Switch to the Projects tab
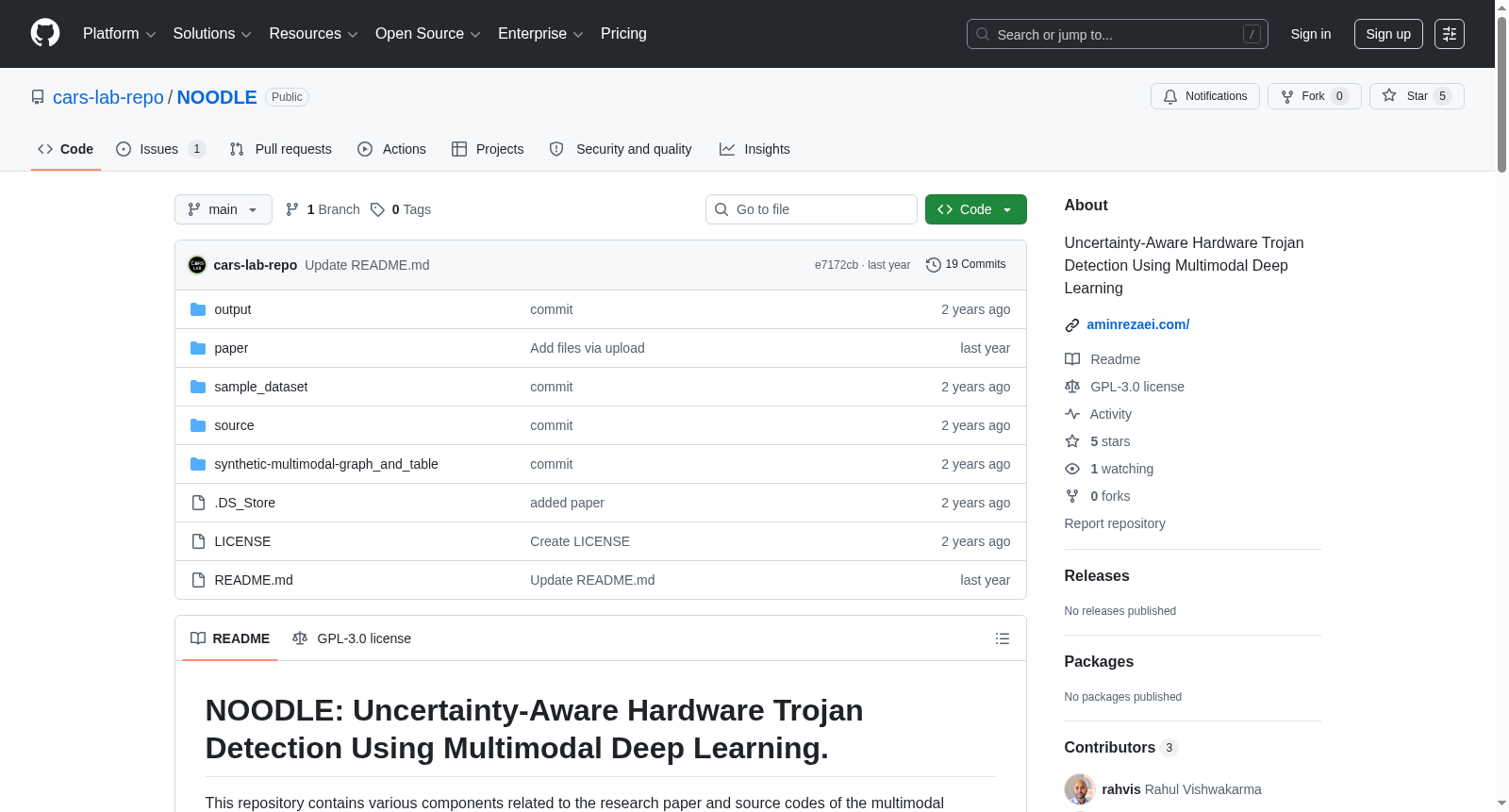Viewport: 1509px width, 812px height. [x=488, y=149]
